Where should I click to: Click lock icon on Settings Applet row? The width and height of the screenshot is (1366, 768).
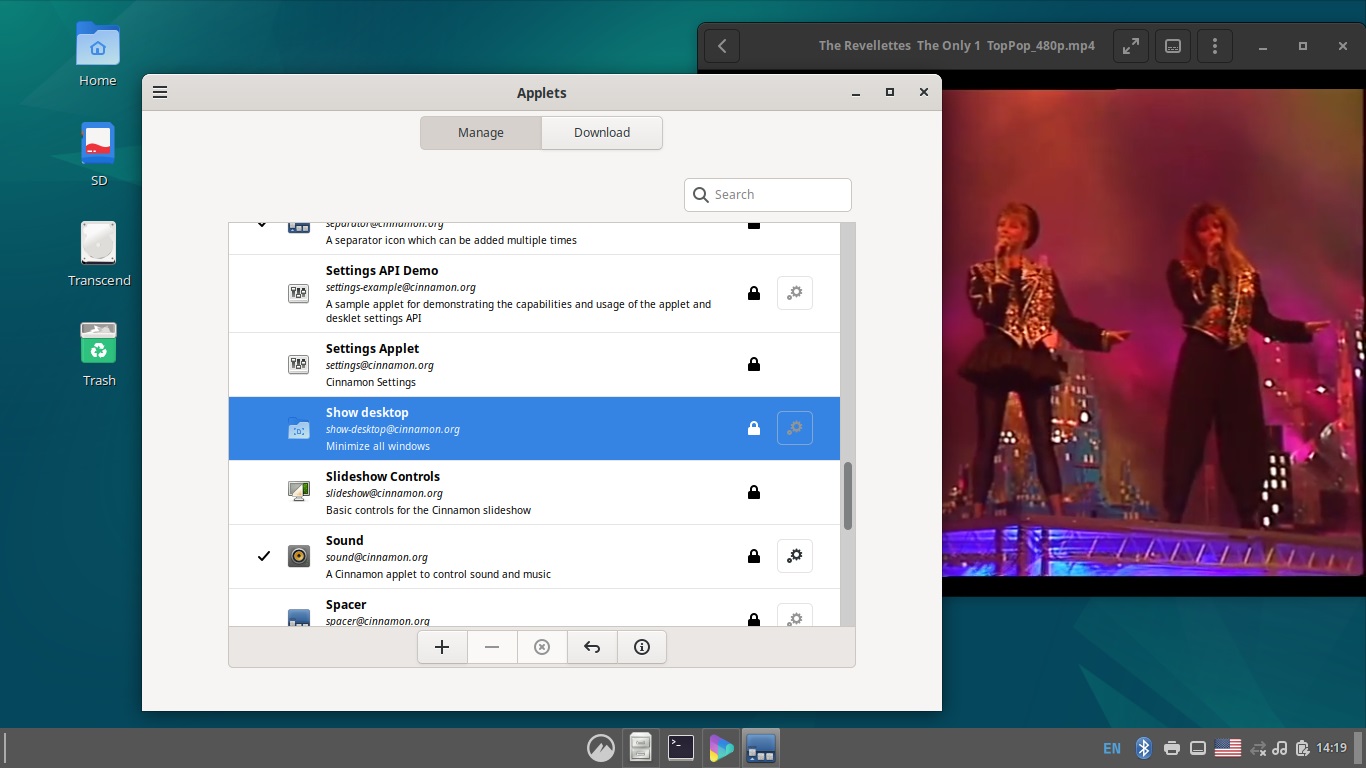[x=754, y=364]
